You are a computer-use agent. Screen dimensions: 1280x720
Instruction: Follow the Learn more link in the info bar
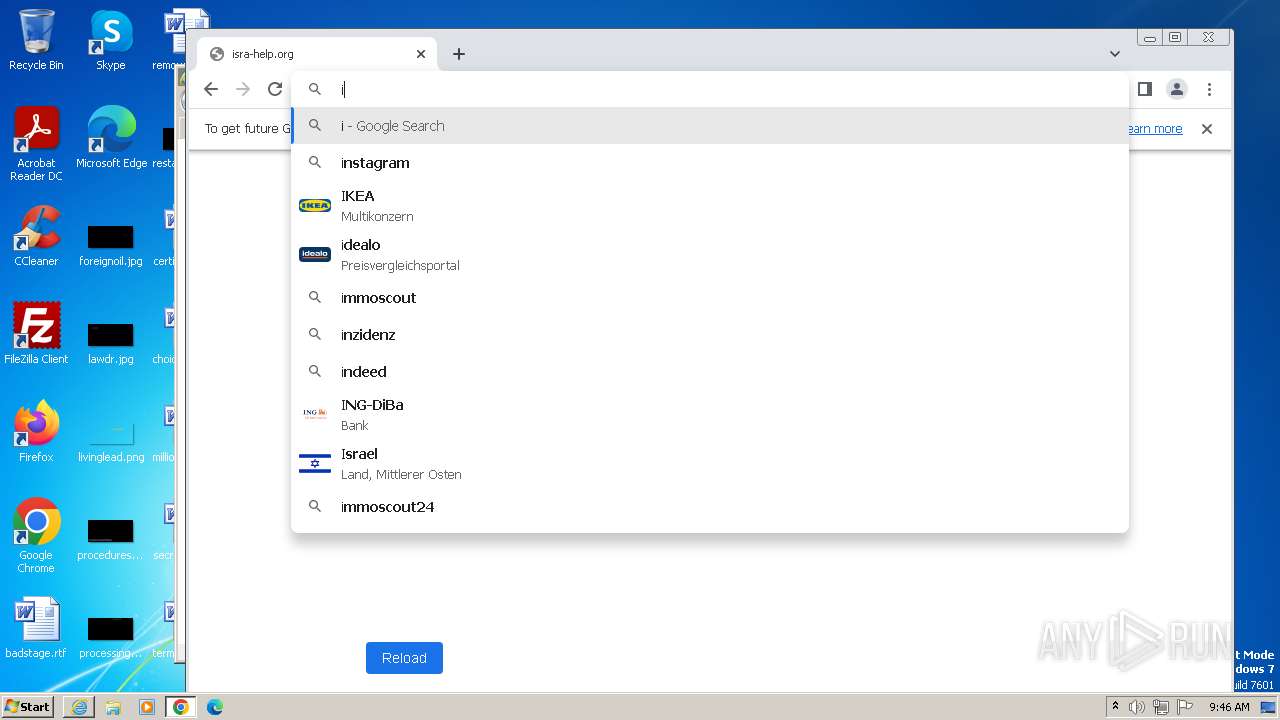[1153, 129]
